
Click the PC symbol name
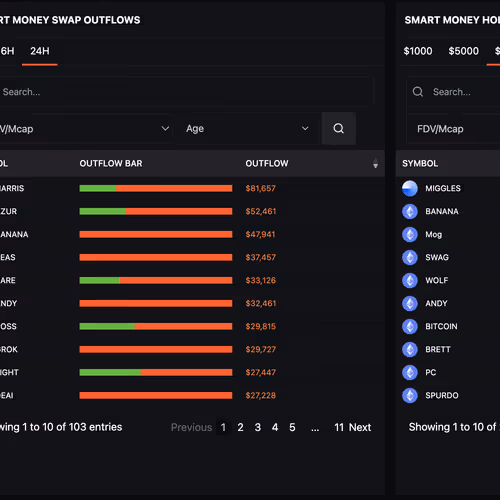[x=430, y=372]
